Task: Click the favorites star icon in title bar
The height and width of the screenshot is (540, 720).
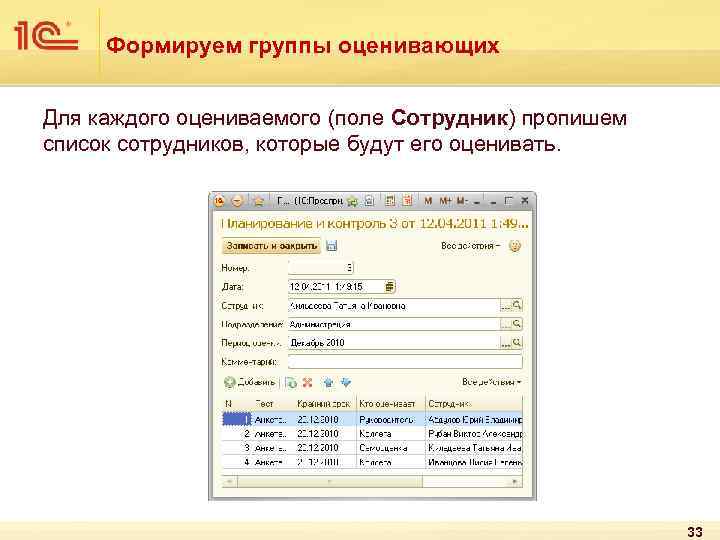Action: coord(259,201)
